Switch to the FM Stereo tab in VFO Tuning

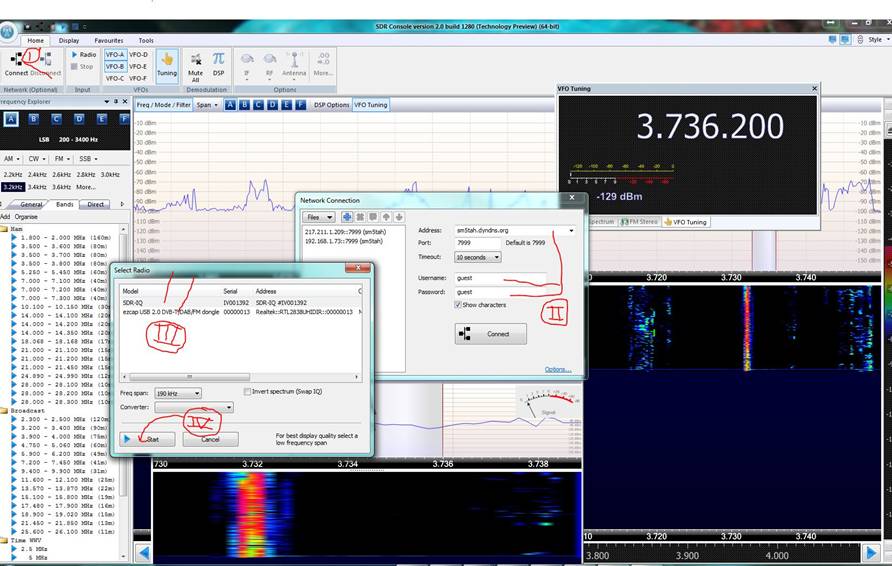pyautogui.click(x=639, y=222)
